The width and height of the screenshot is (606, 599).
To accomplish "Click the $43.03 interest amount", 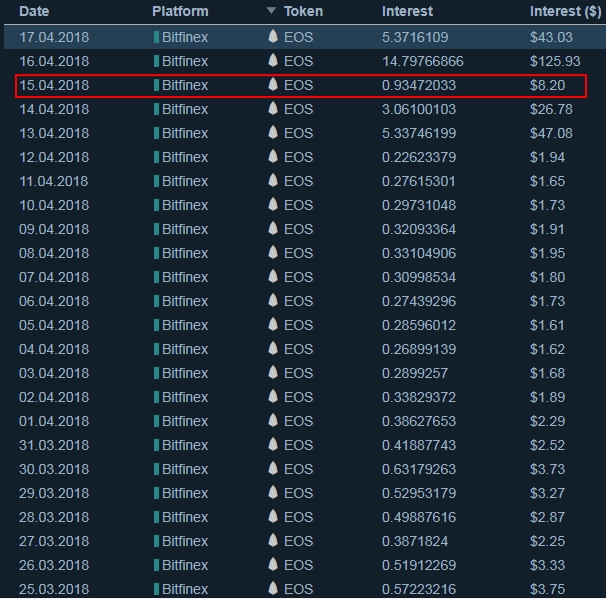I will pos(551,37).
